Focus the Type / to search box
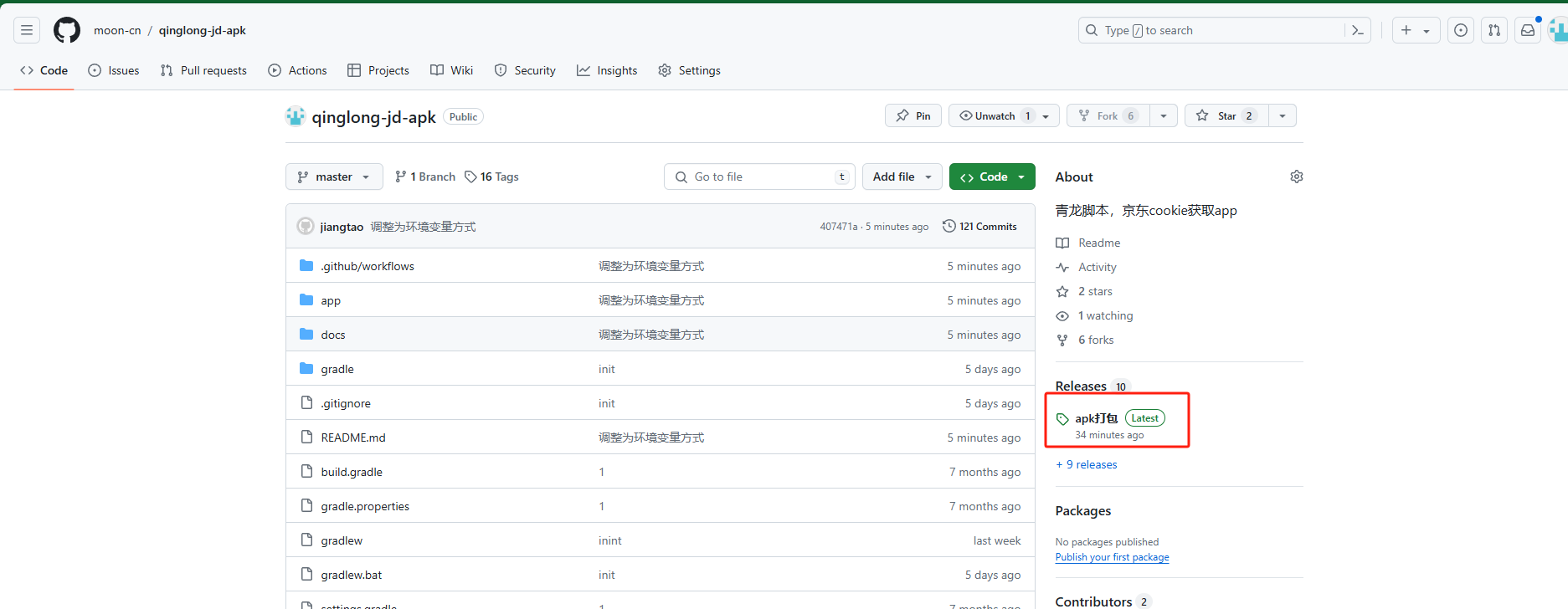 [1225, 30]
